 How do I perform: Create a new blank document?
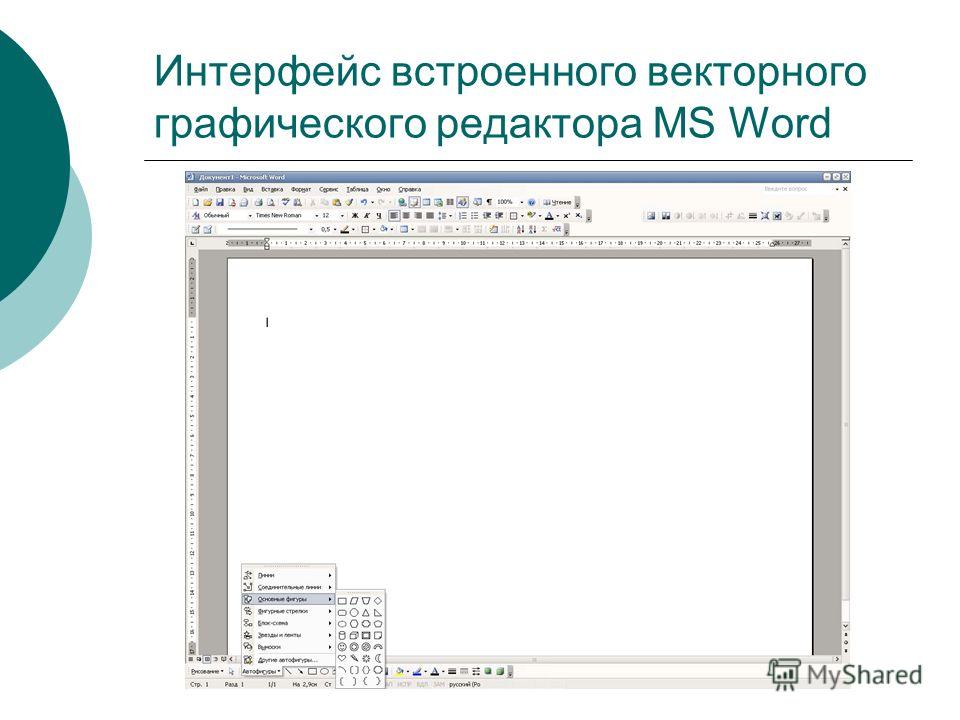point(195,202)
